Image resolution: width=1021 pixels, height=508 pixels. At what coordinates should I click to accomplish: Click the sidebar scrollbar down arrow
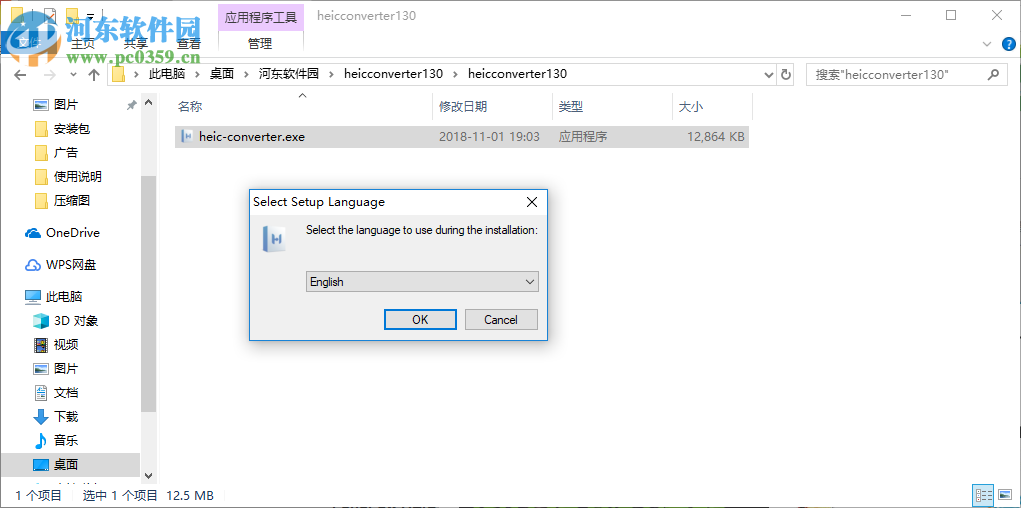pyautogui.click(x=148, y=476)
